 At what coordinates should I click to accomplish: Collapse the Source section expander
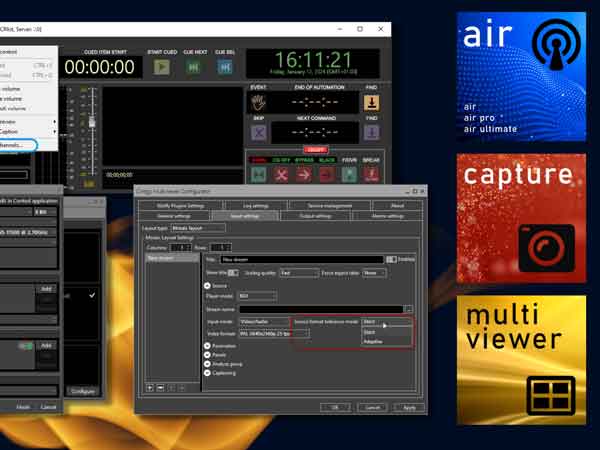point(207,286)
